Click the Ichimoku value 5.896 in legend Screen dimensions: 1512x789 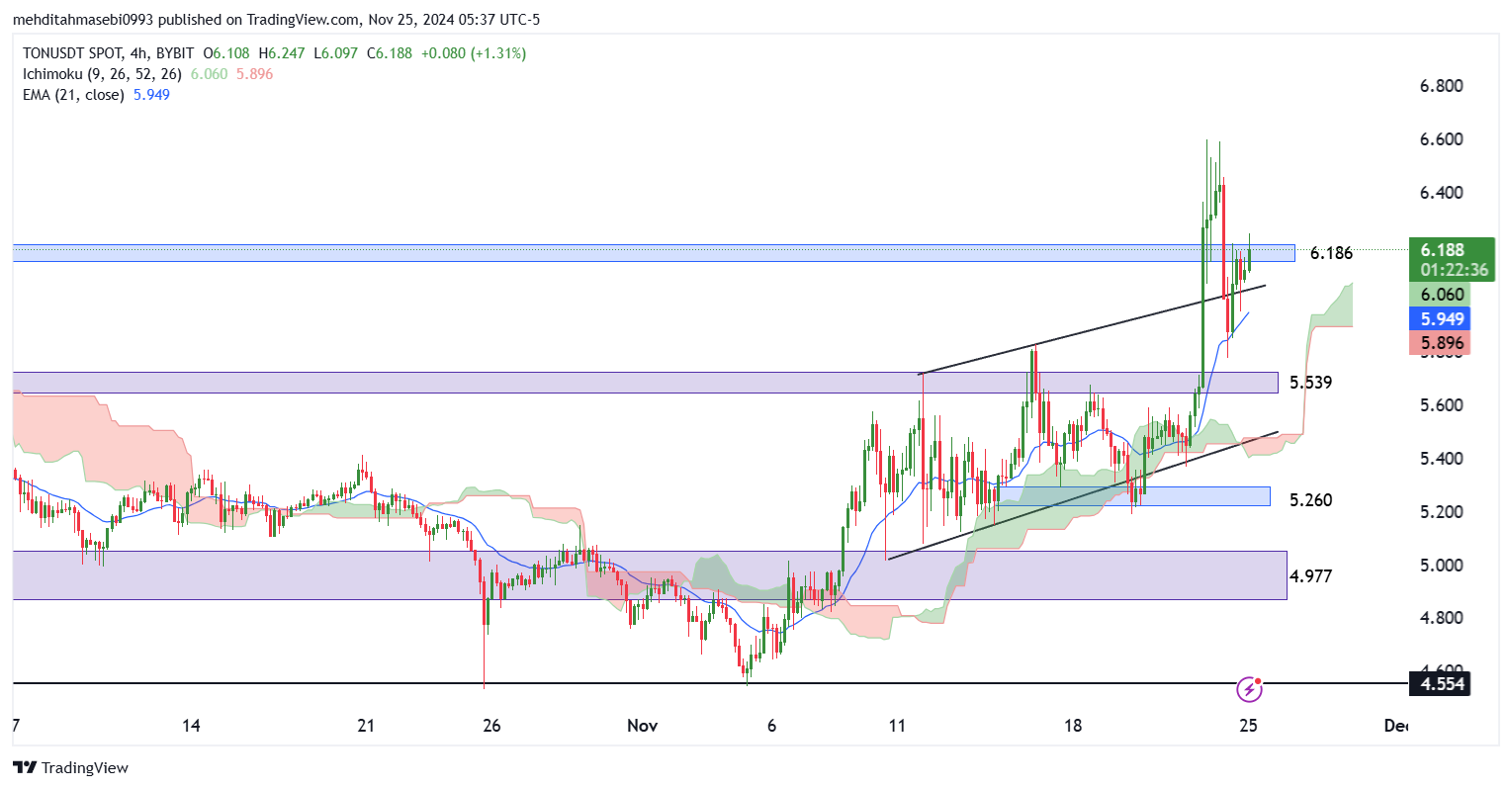254,74
